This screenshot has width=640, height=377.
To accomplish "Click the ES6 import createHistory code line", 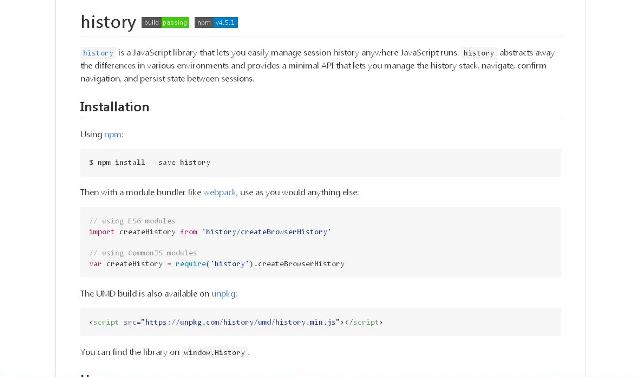I will pos(210,232).
